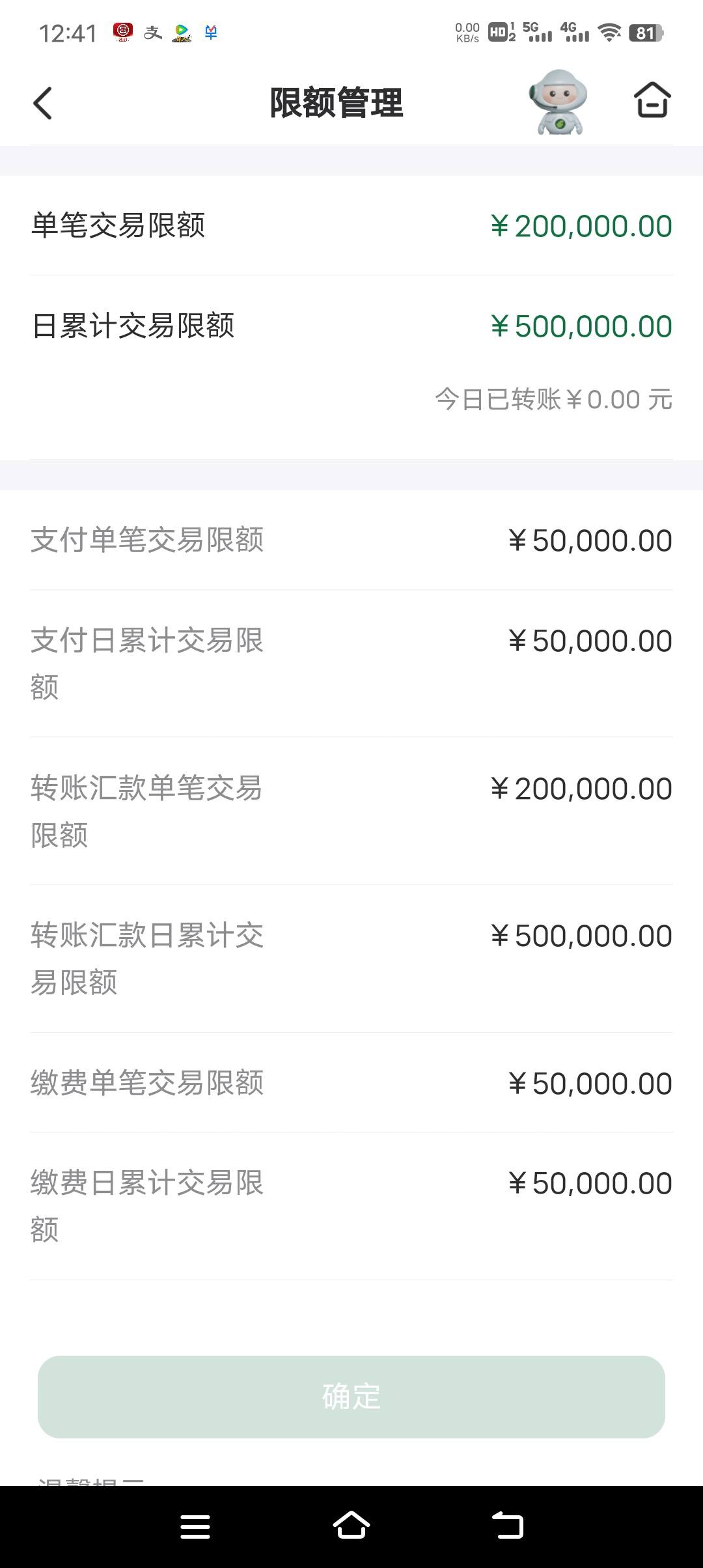Screen dimensions: 703x1568
Task: Open the robot assistant avatar
Action: coord(558,102)
